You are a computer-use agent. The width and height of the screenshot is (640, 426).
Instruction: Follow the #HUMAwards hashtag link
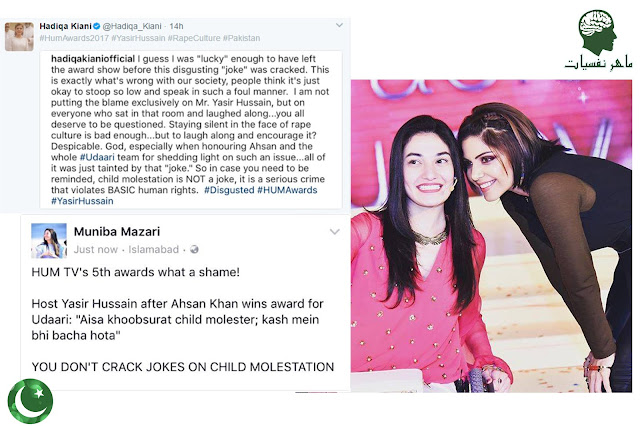point(287,190)
